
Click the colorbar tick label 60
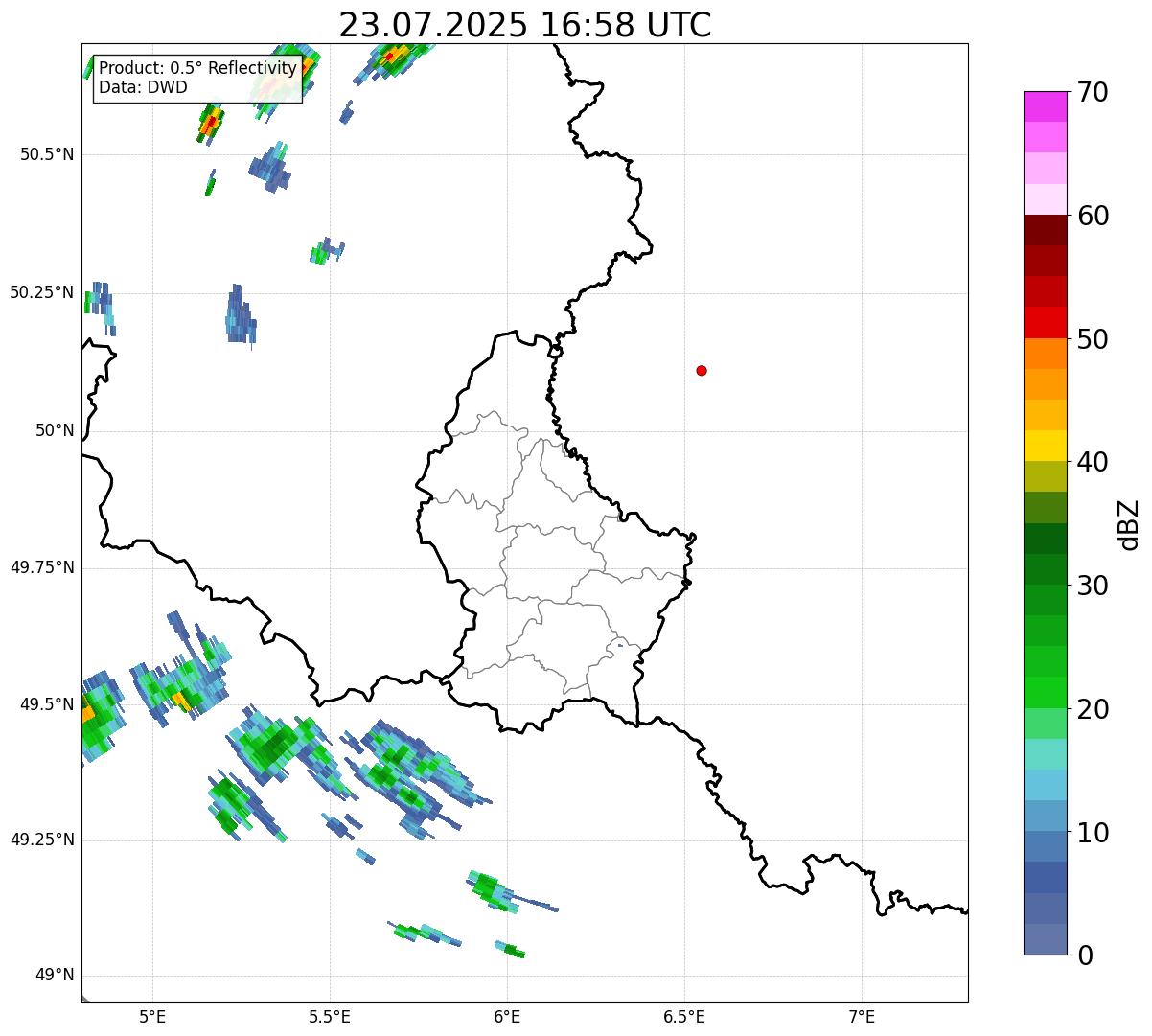tap(1093, 216)
